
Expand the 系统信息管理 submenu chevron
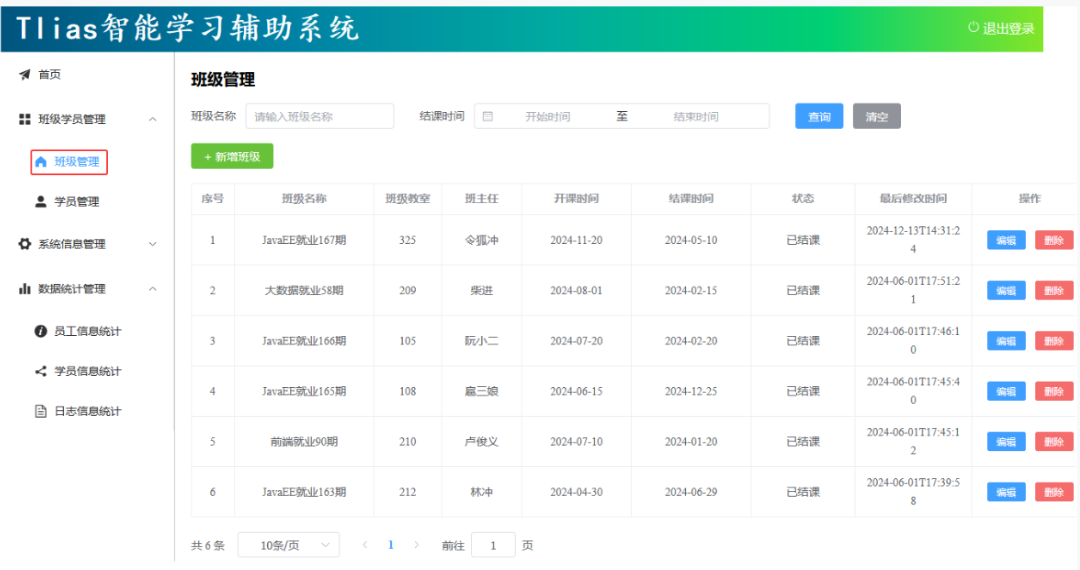153,244
